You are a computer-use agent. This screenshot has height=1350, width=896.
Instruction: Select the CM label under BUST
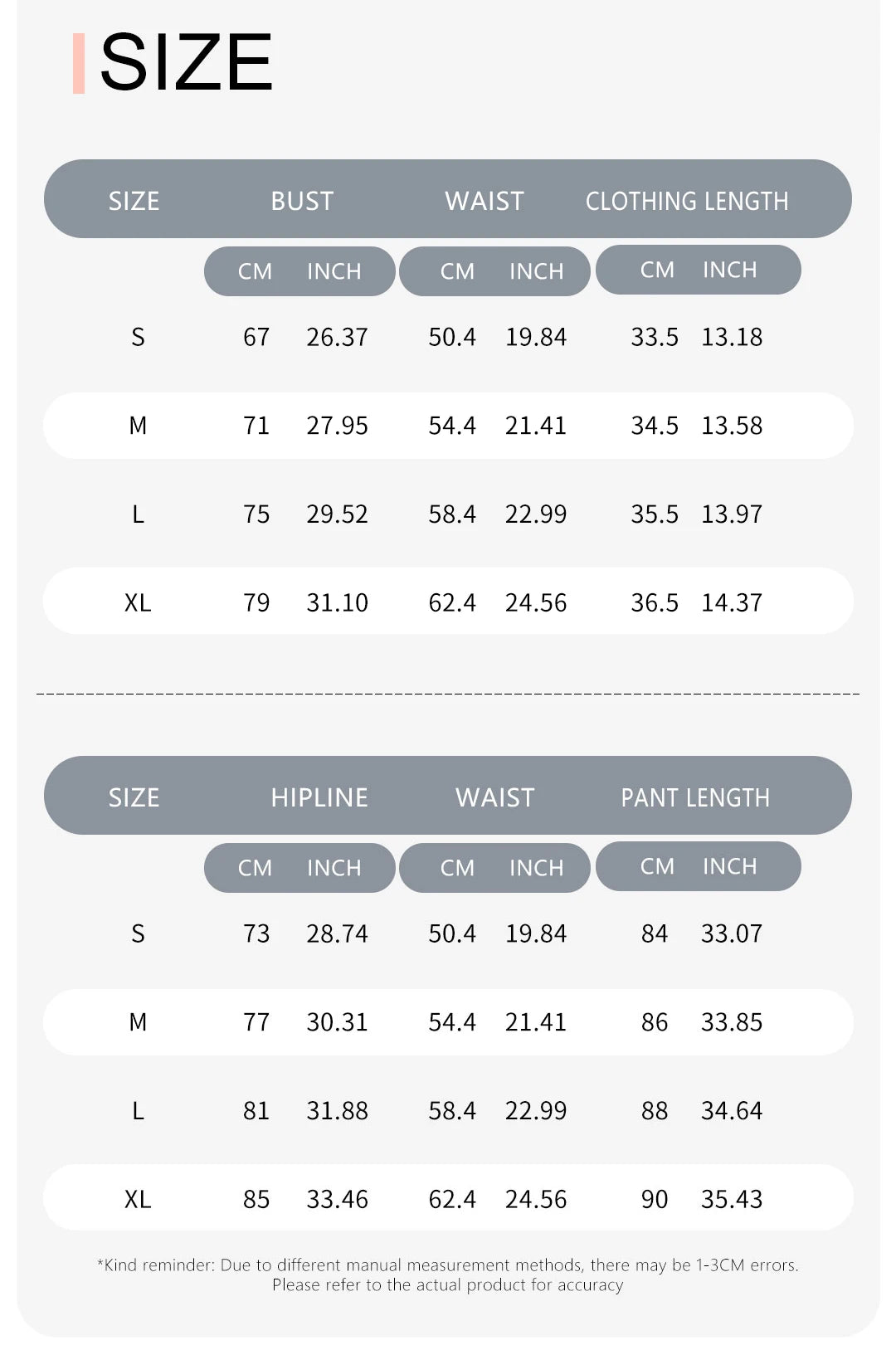coord(255,271)
